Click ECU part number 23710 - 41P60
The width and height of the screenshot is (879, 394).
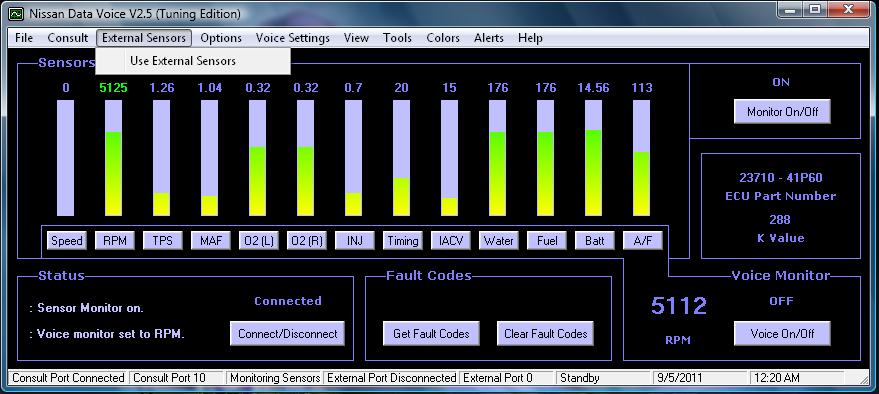pos(780,178)
